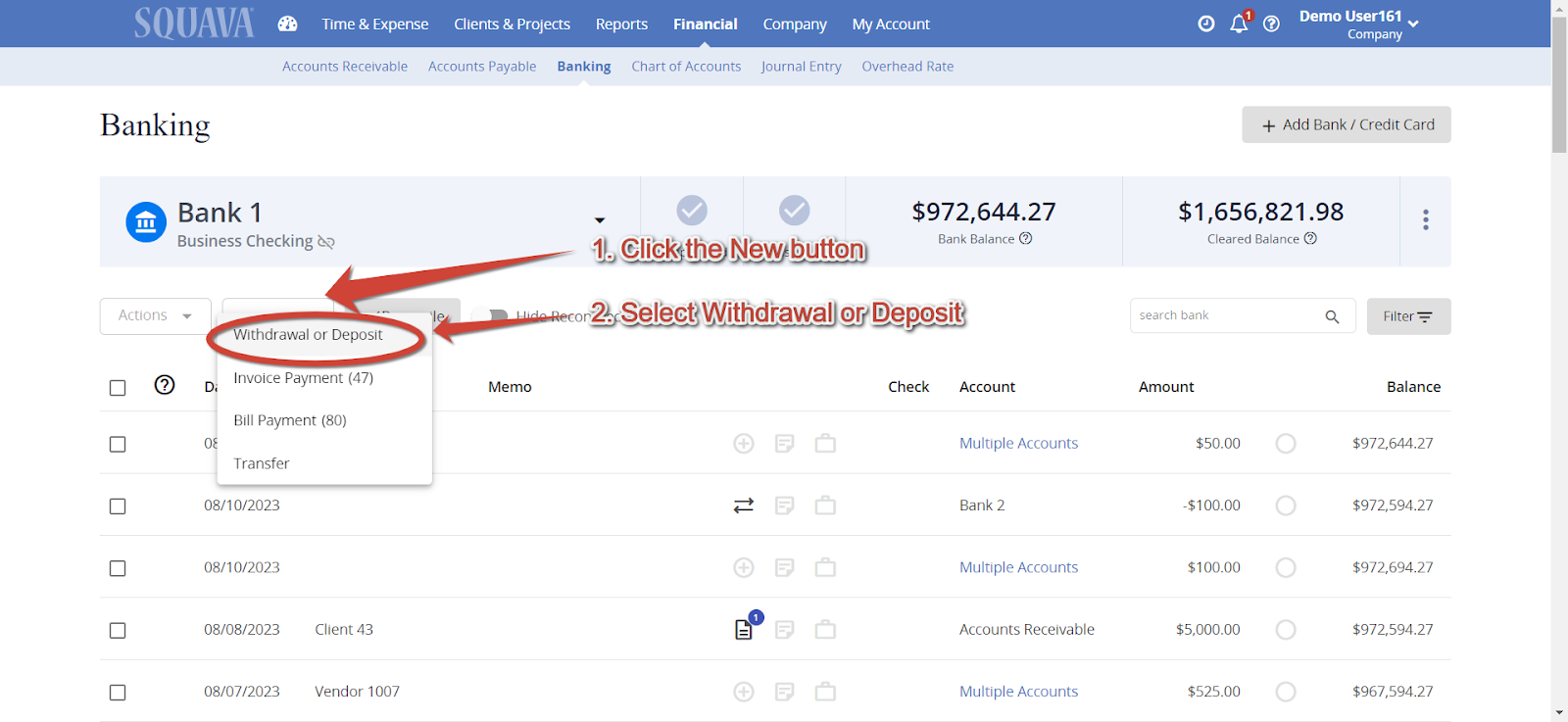This screenshot has width=1568, height=722.
Task: Open the memo note icon in Bank 2 row
Action: 785,505
